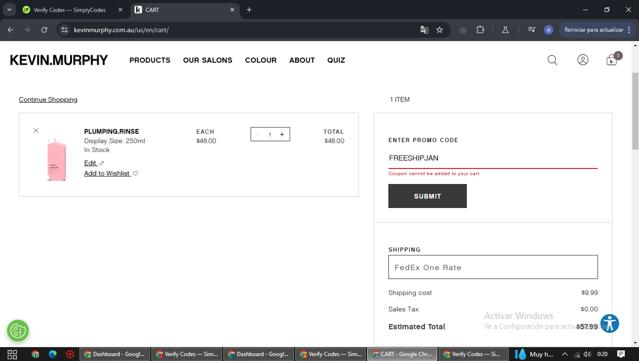639x361 pixels.
Task: Bookmark this page with the star icon
Action: coord(440,30)
